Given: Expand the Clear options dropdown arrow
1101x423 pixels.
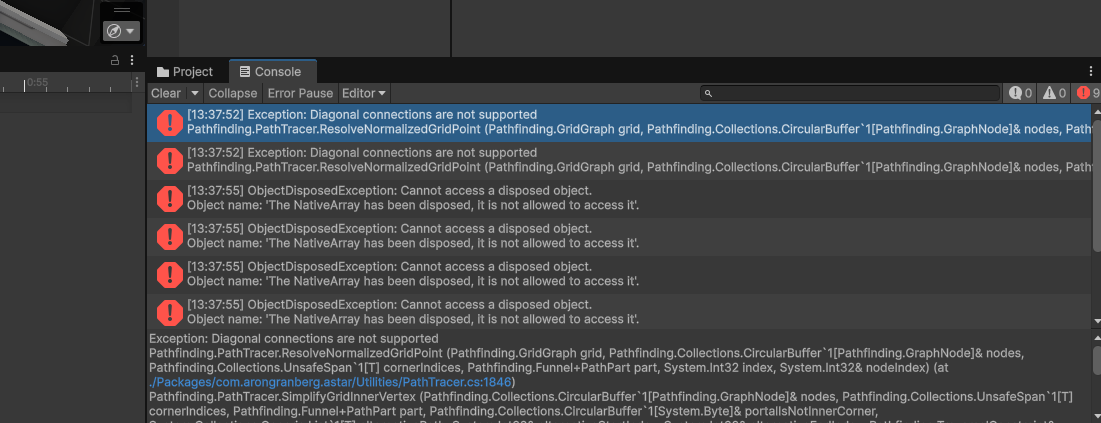Looking at the screenshot, I should click(194, 93).
